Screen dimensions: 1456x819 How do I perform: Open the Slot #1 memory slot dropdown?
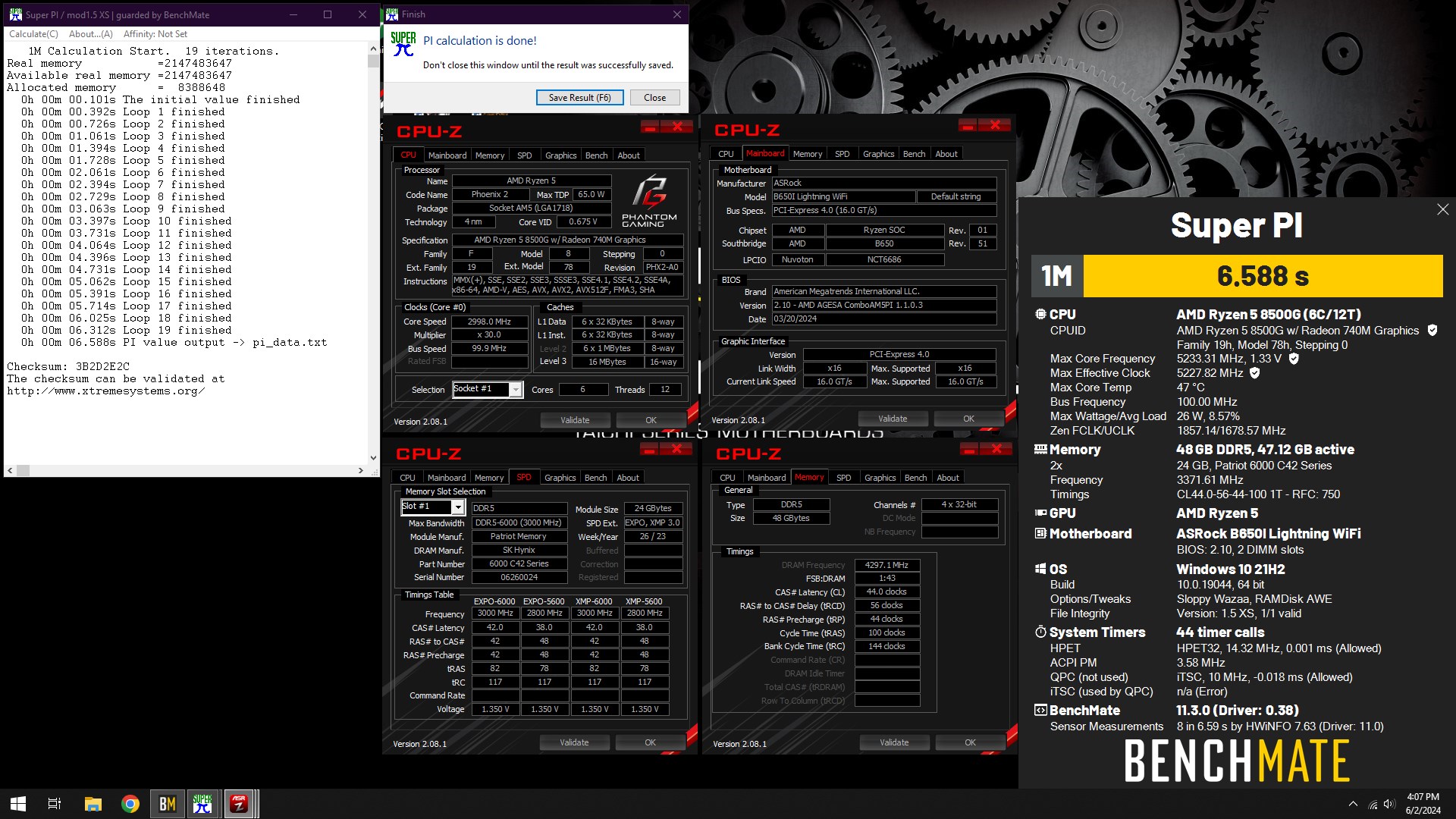458,507
